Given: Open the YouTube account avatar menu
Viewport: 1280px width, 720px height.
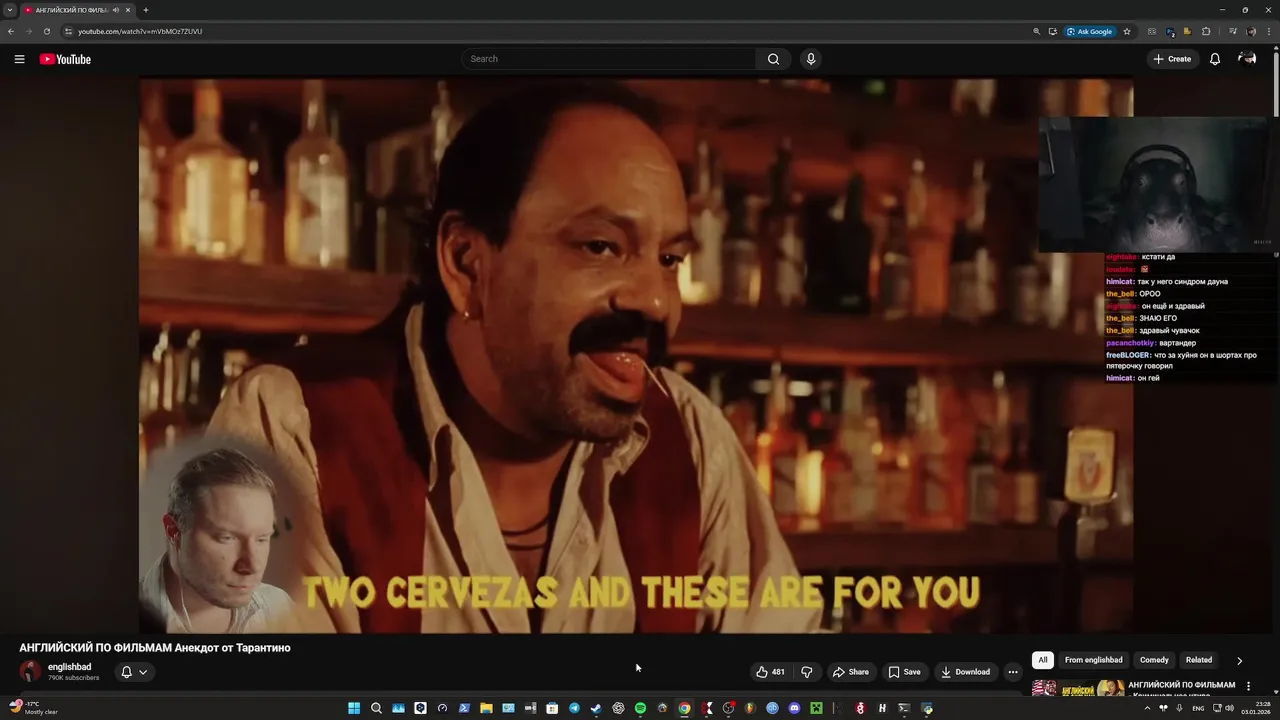Looking at the screenshot, I should (1247, 59).
